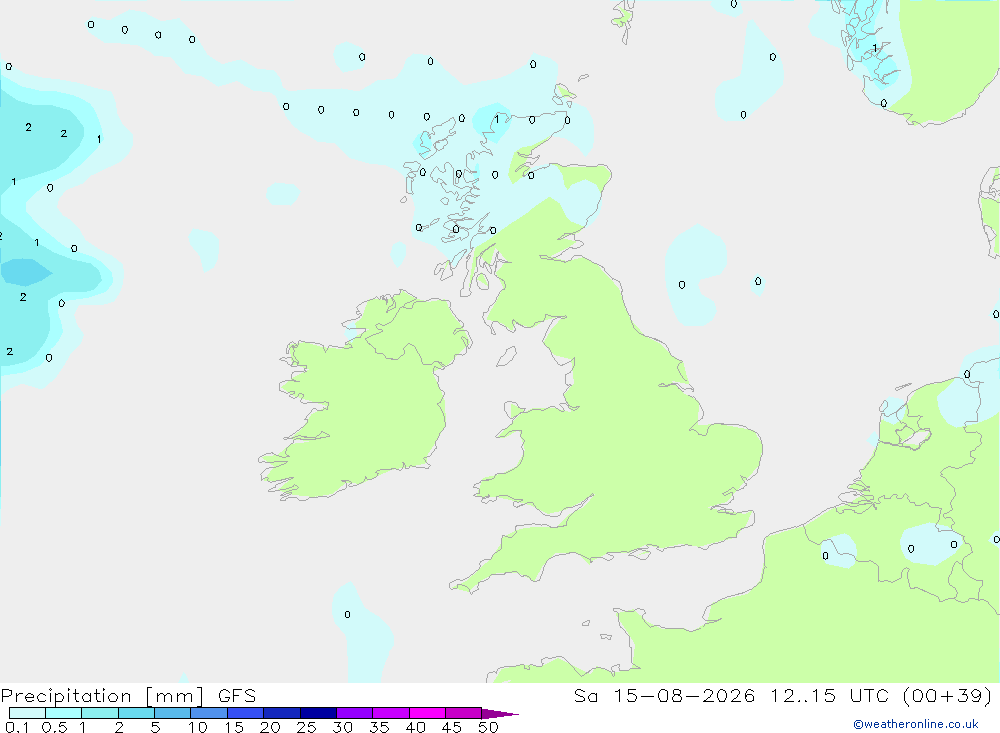Select the 0.1–0.5 mm lightest cyan legend swatch
This screenshot has height=733, width=1000.
coord(27,713)
